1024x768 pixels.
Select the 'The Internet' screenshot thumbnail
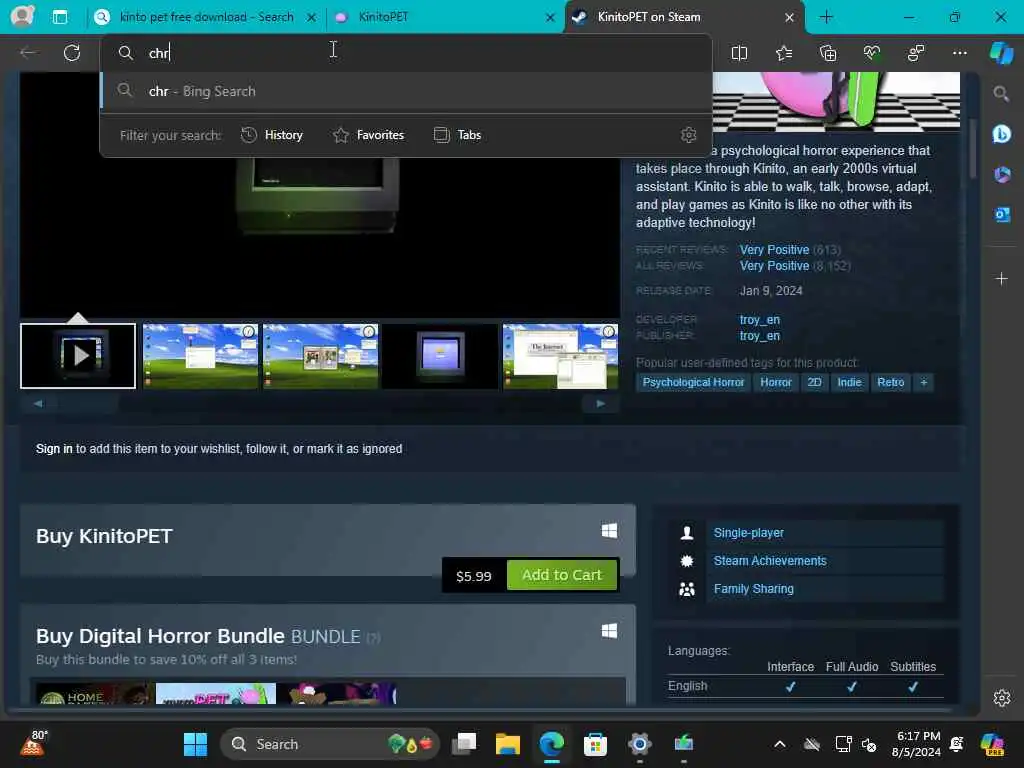coord(560,356)
